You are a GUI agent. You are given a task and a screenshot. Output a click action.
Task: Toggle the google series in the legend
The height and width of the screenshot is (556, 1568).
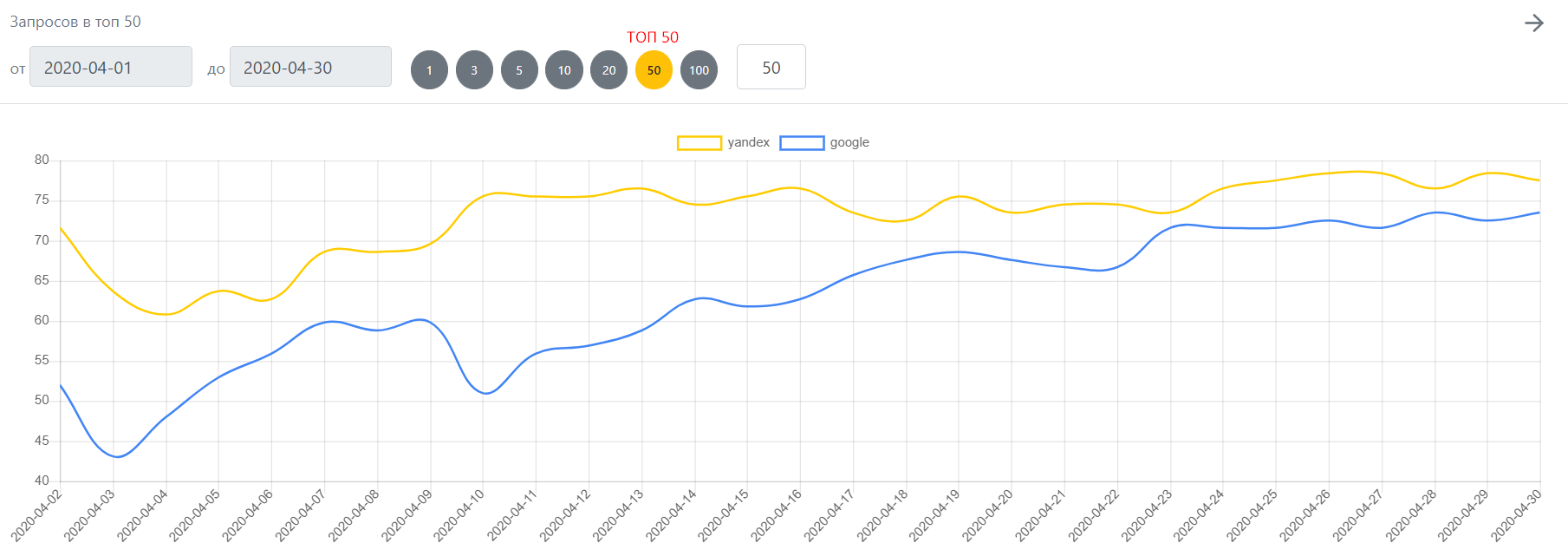849,142
